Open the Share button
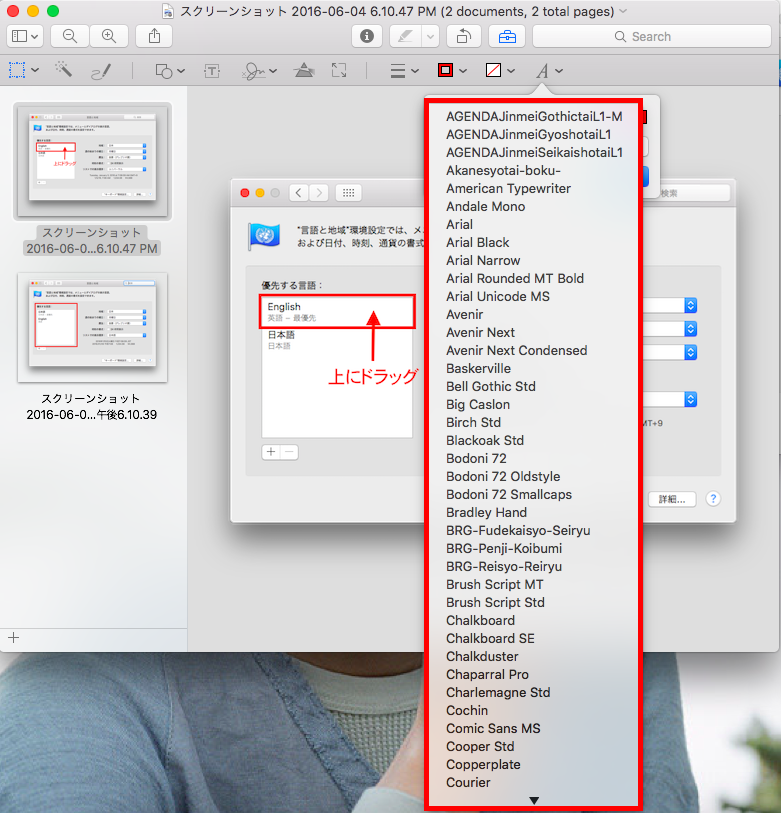 [x=154, y=36]
